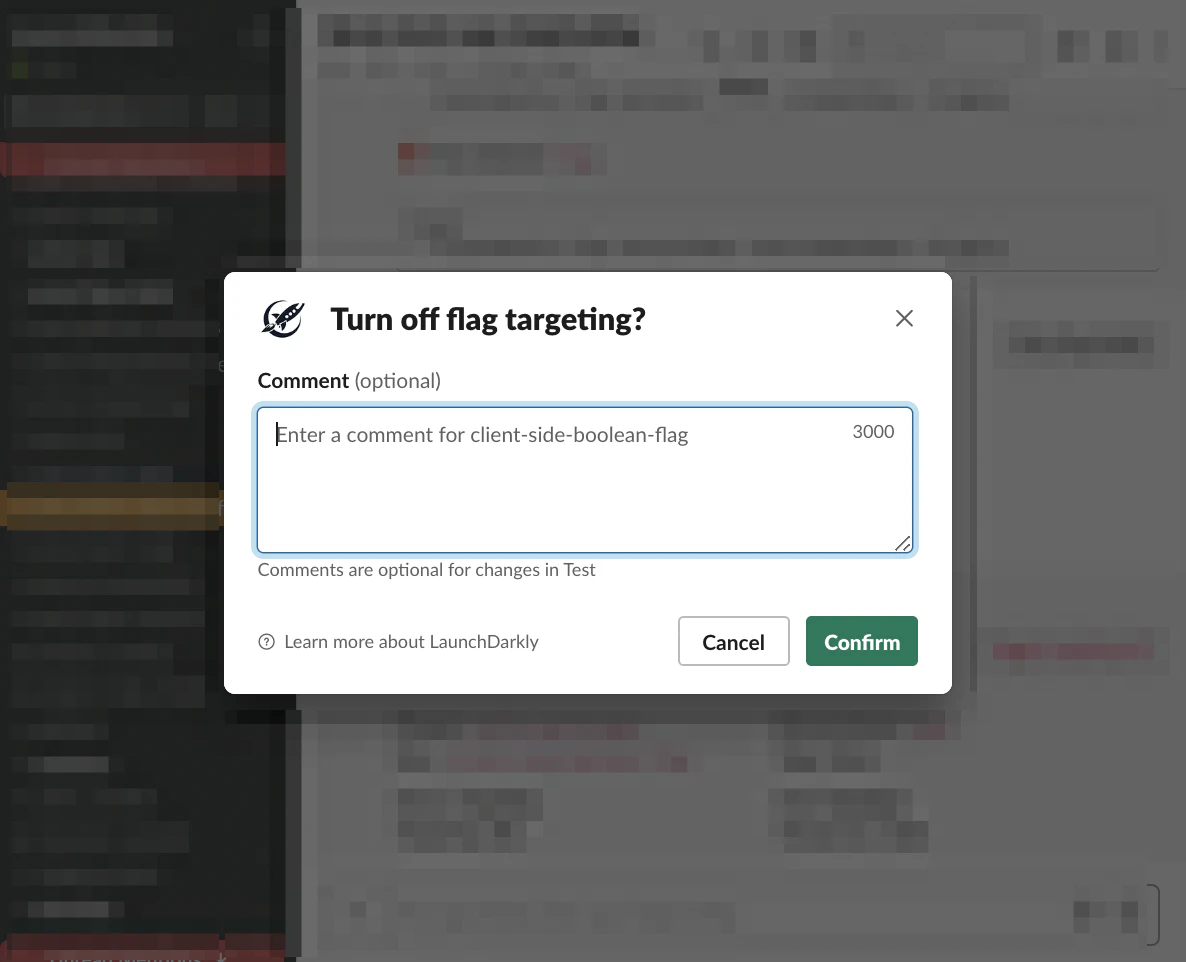Select the red highlighted sidebar row
Viewport: 1186px width, 962px height.
coord(144,160)
